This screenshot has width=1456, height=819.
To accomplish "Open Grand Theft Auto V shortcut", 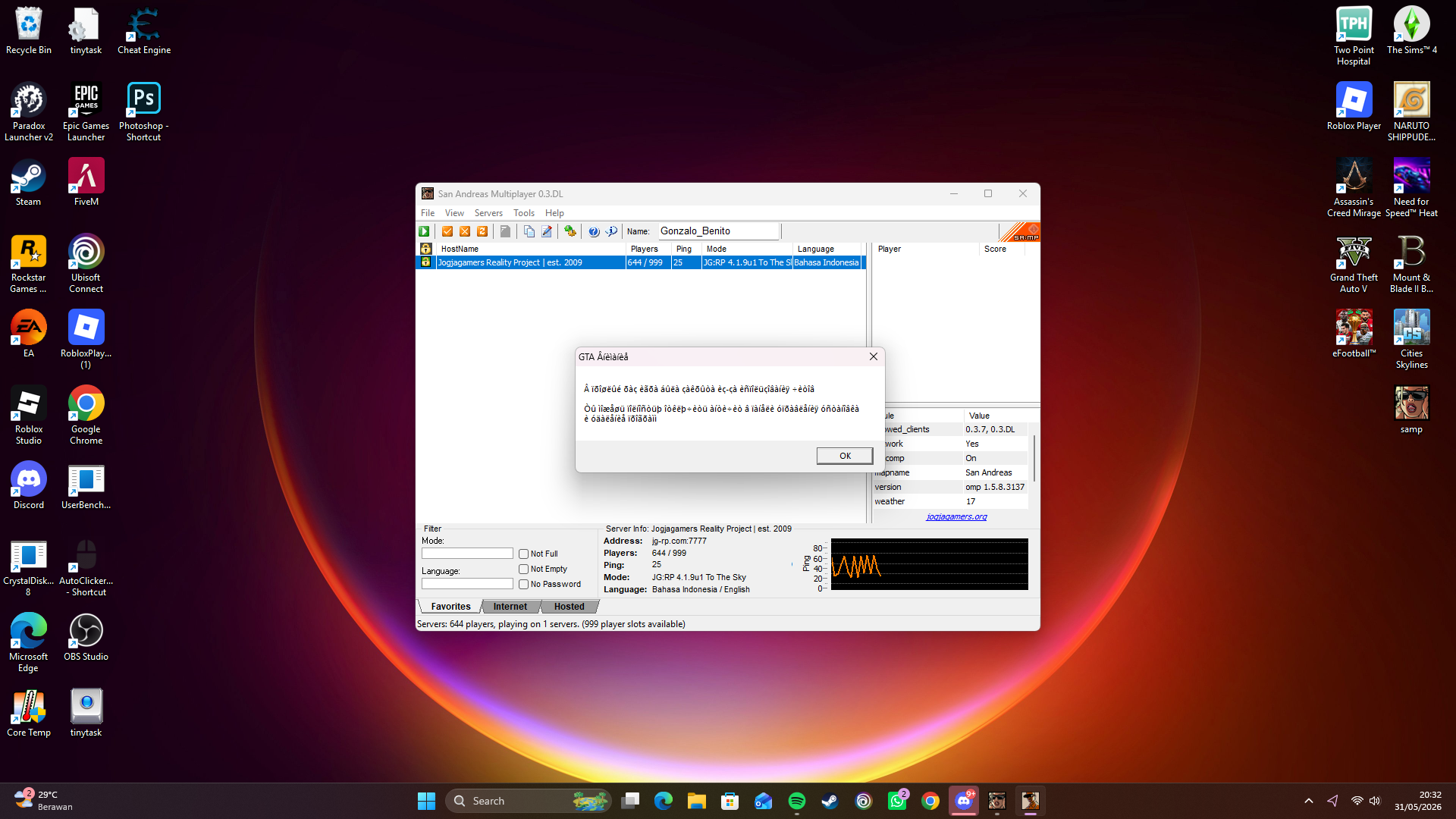I will 1354,264.
